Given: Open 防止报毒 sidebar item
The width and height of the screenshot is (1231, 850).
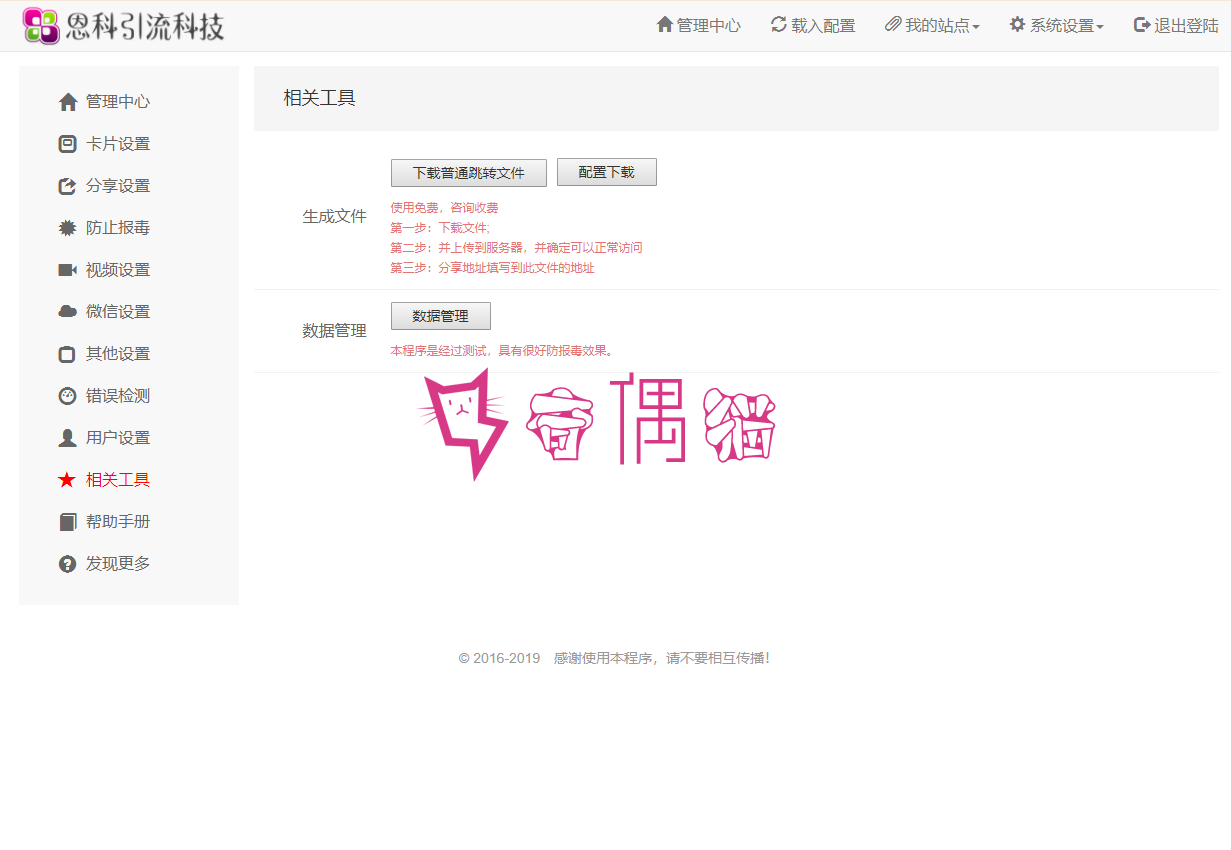Looking at the screenshot, I should (118, 228).
